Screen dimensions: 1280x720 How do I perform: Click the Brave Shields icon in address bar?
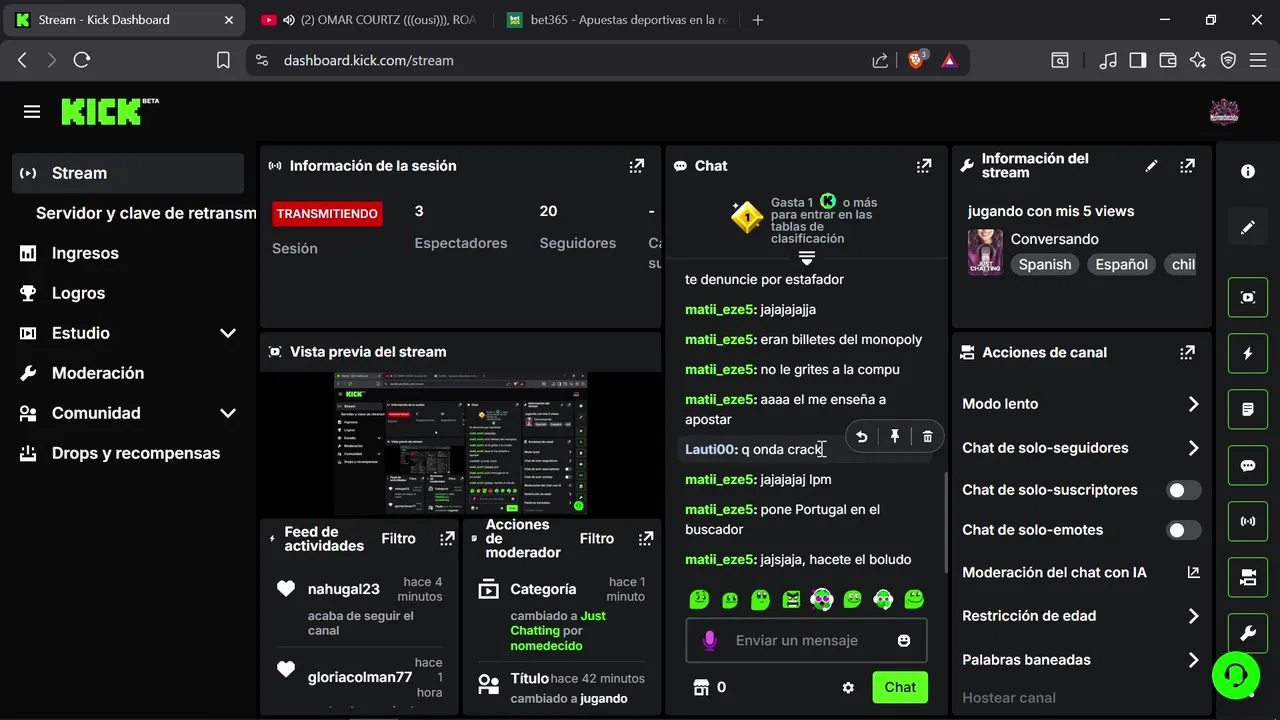(916, 60)
